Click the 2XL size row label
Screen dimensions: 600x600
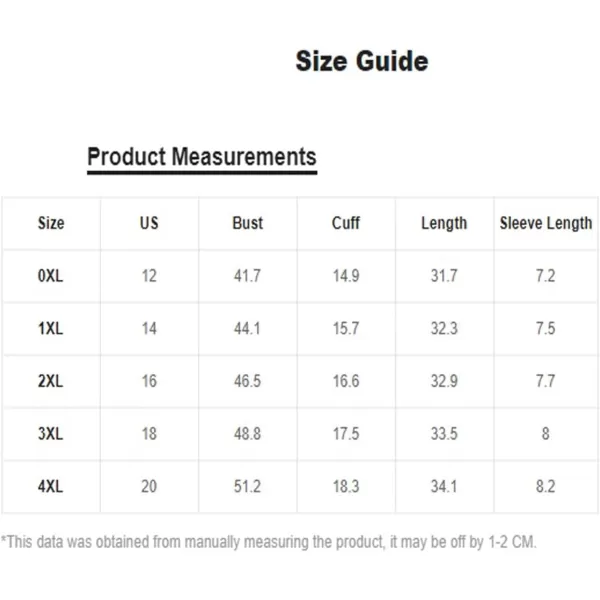50,381
